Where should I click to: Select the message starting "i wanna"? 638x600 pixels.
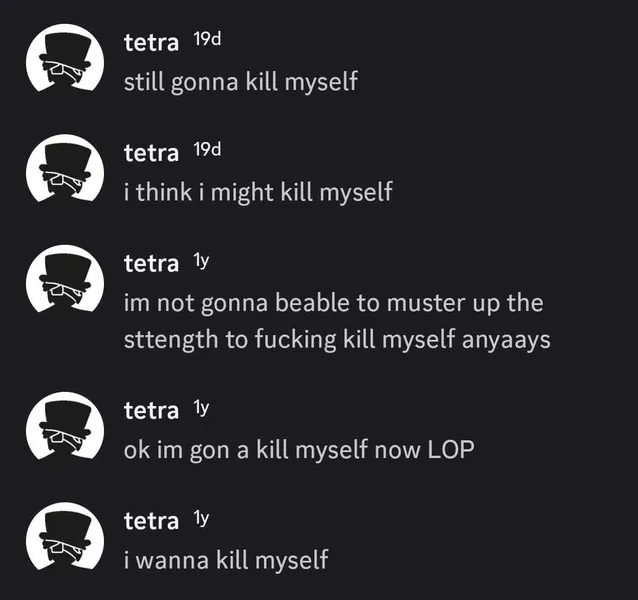click(x=225, y=559)
